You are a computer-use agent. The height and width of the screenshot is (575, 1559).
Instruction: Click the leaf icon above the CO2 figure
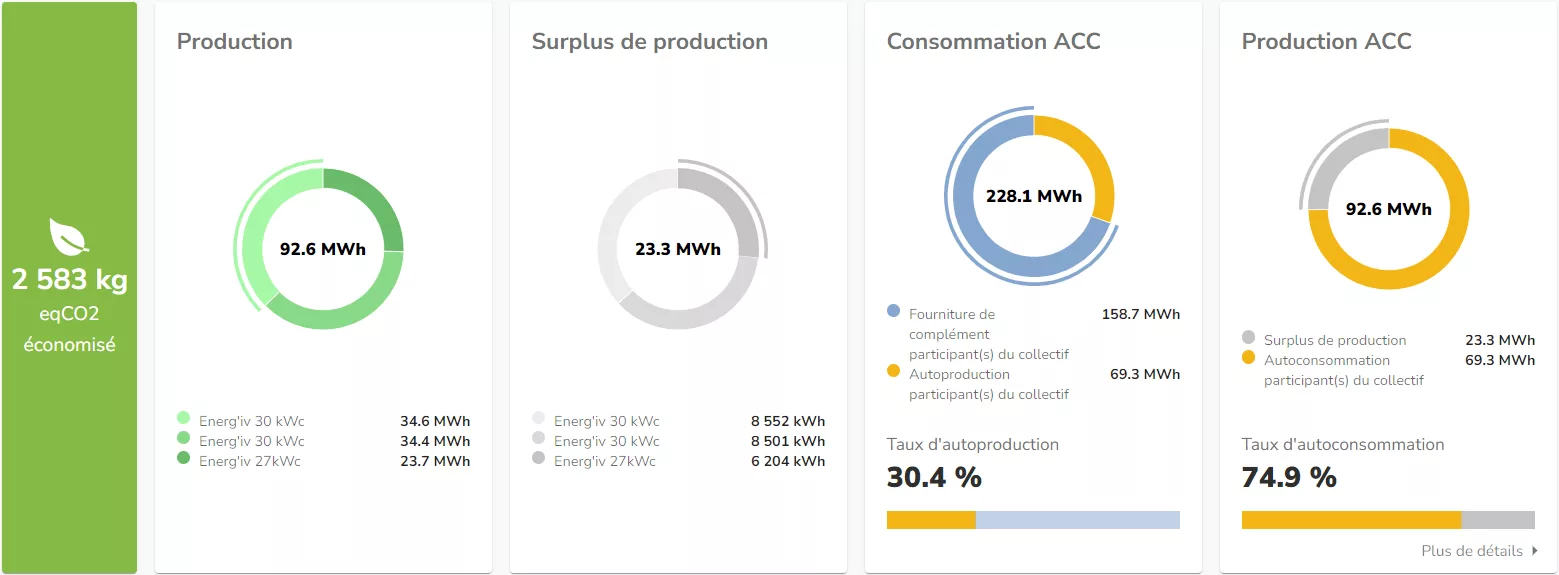[x=69, y=236]
